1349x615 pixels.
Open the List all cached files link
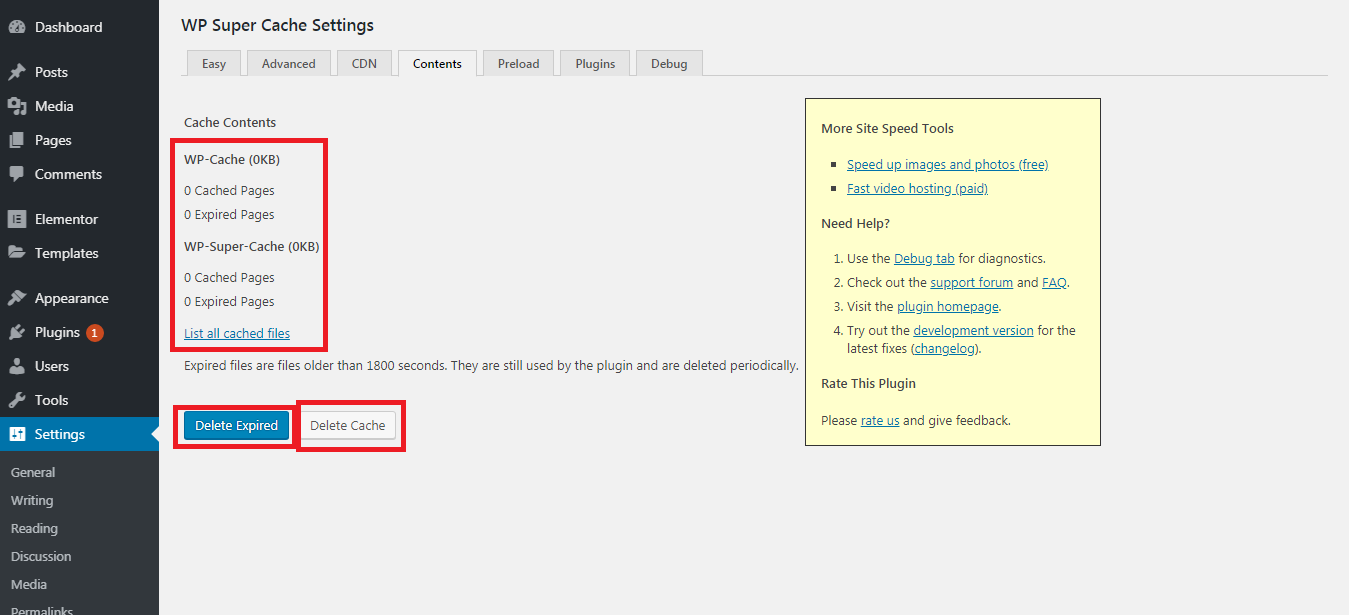point(237,333)
